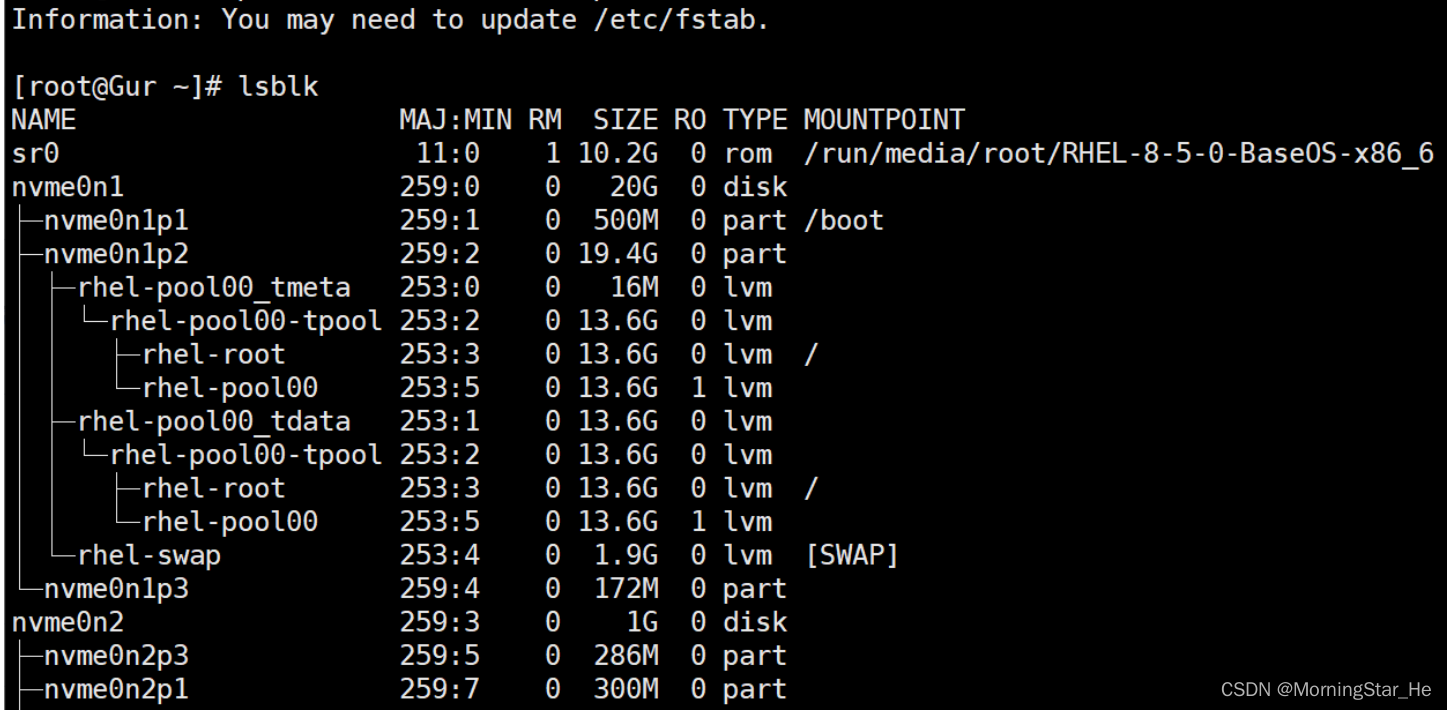1447x710 pixels.
Task: Click the "nvme0n2p3" partition name
Action: pyautogui.click(x=116, y=657)
